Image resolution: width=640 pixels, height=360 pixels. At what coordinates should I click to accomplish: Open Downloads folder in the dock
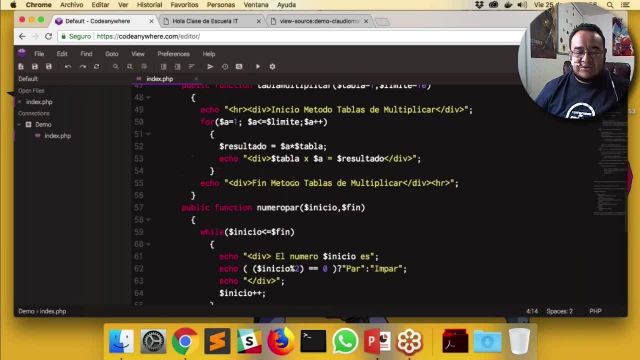[487, 341]
